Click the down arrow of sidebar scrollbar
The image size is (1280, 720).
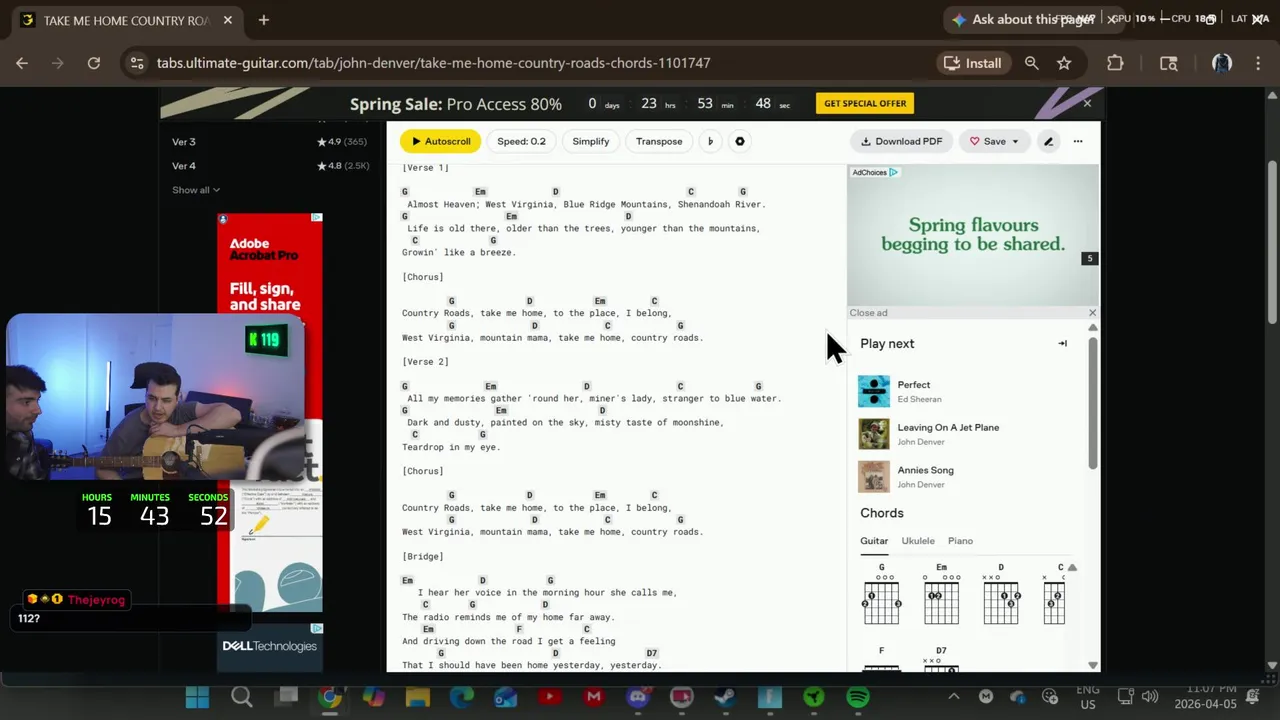pos(1092,664)
